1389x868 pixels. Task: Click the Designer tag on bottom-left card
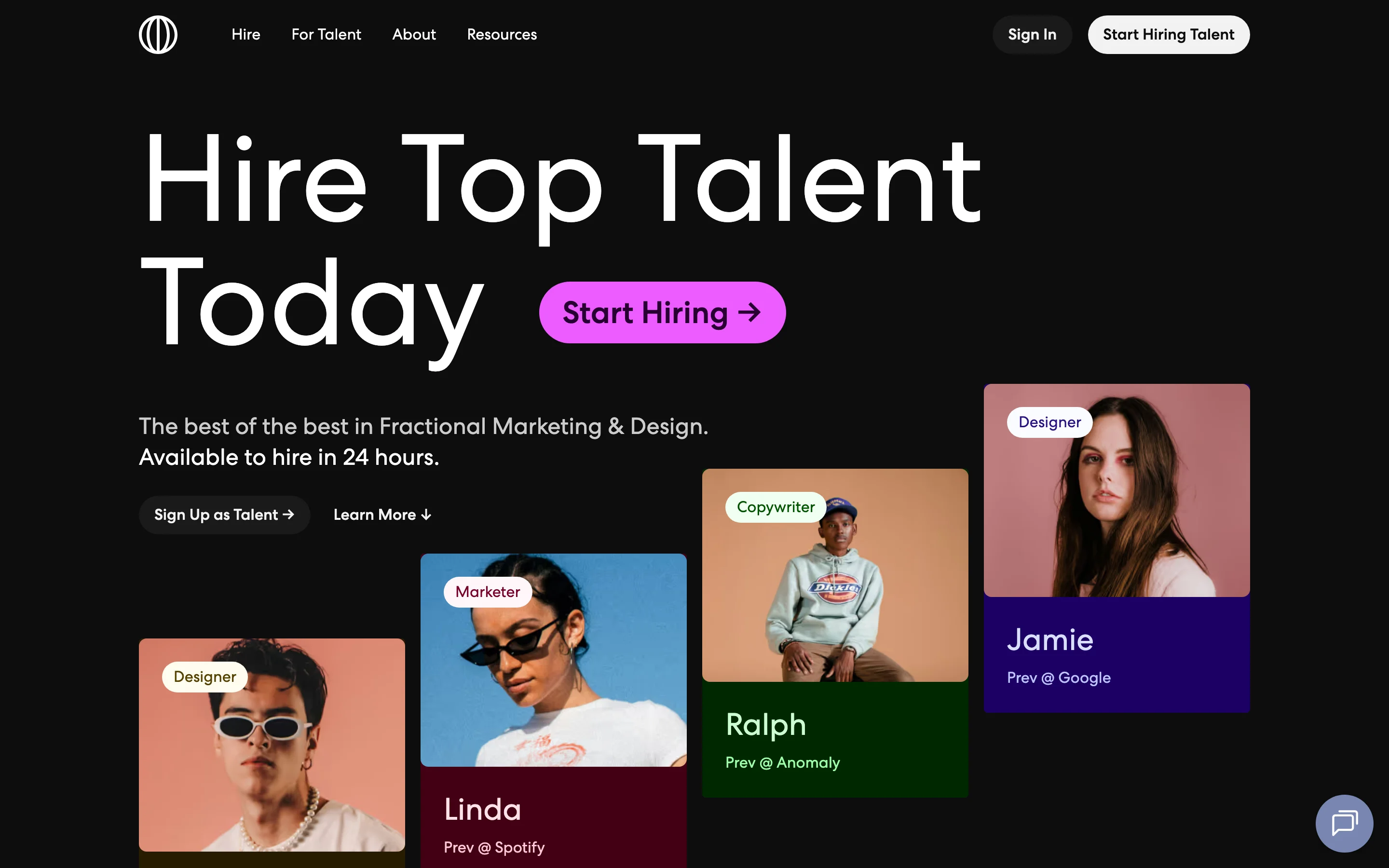tap(204, 677)
